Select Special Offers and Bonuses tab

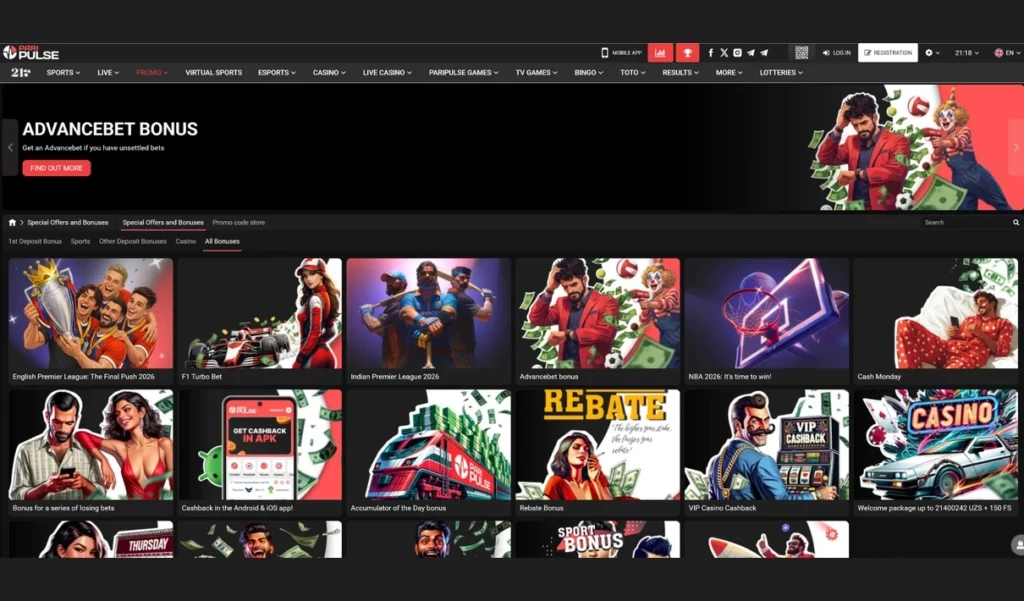163,223
